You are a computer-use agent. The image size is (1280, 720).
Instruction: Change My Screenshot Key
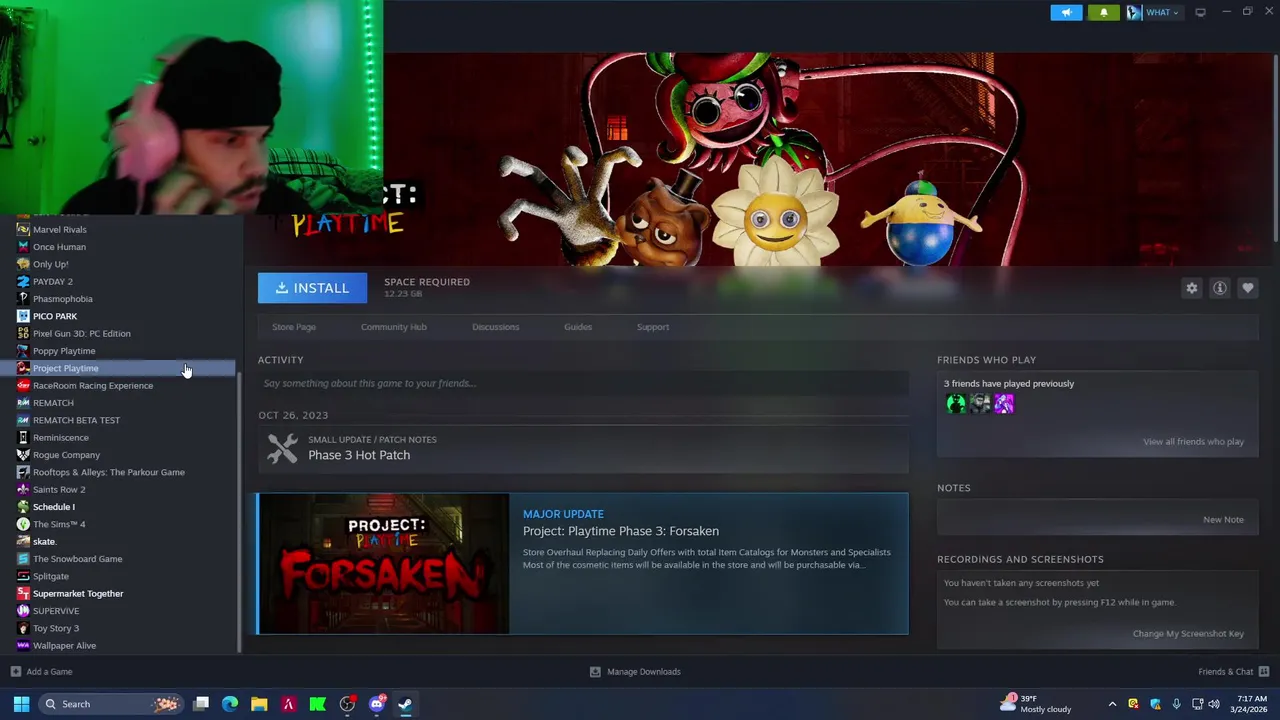1188,633
